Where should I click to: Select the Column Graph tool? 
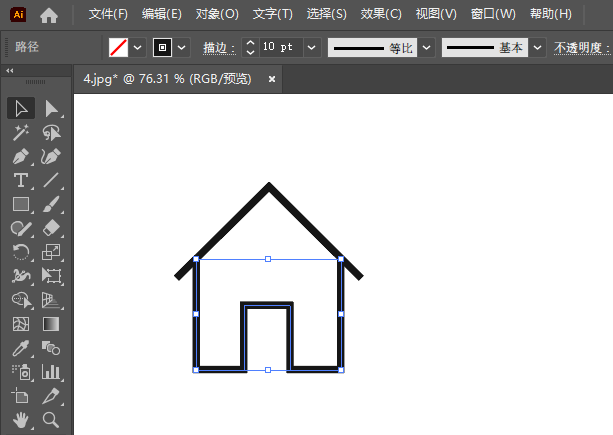click(x=51, y=372)
